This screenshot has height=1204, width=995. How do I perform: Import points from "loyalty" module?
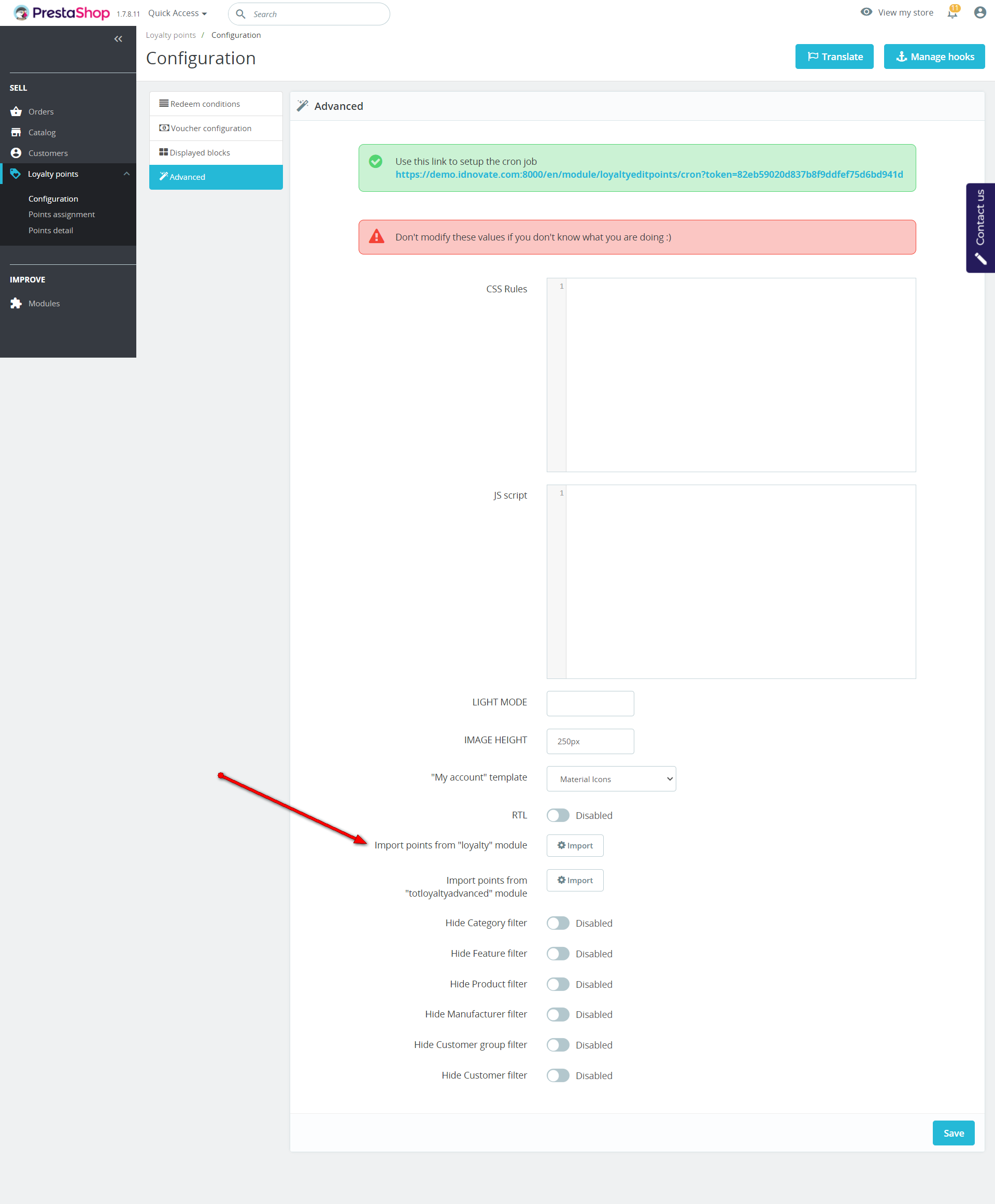[575, 846]
